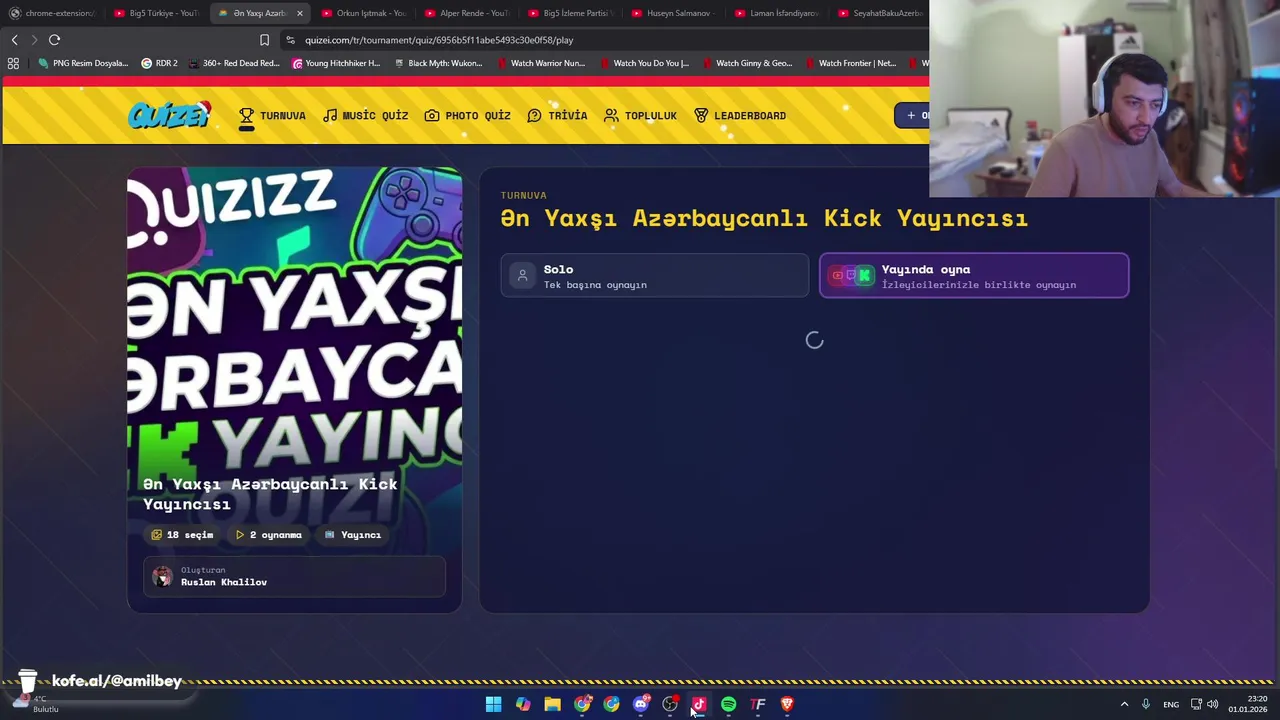Go to the Trivia section
The image size is (1280, 720).
point(557,116)
